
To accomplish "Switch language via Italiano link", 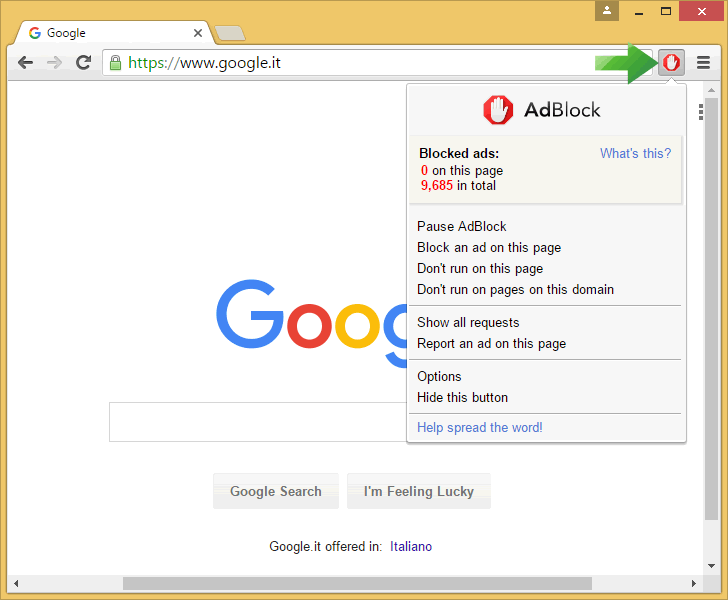I will (411, 546).
